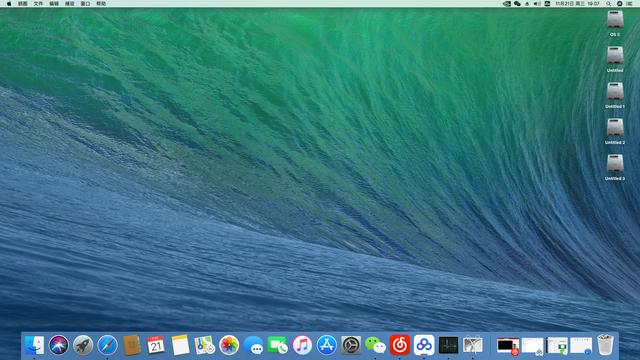Launch FaceTime green camera icon
The height and width of the screenshot is (360, 640).
point(278,345)
